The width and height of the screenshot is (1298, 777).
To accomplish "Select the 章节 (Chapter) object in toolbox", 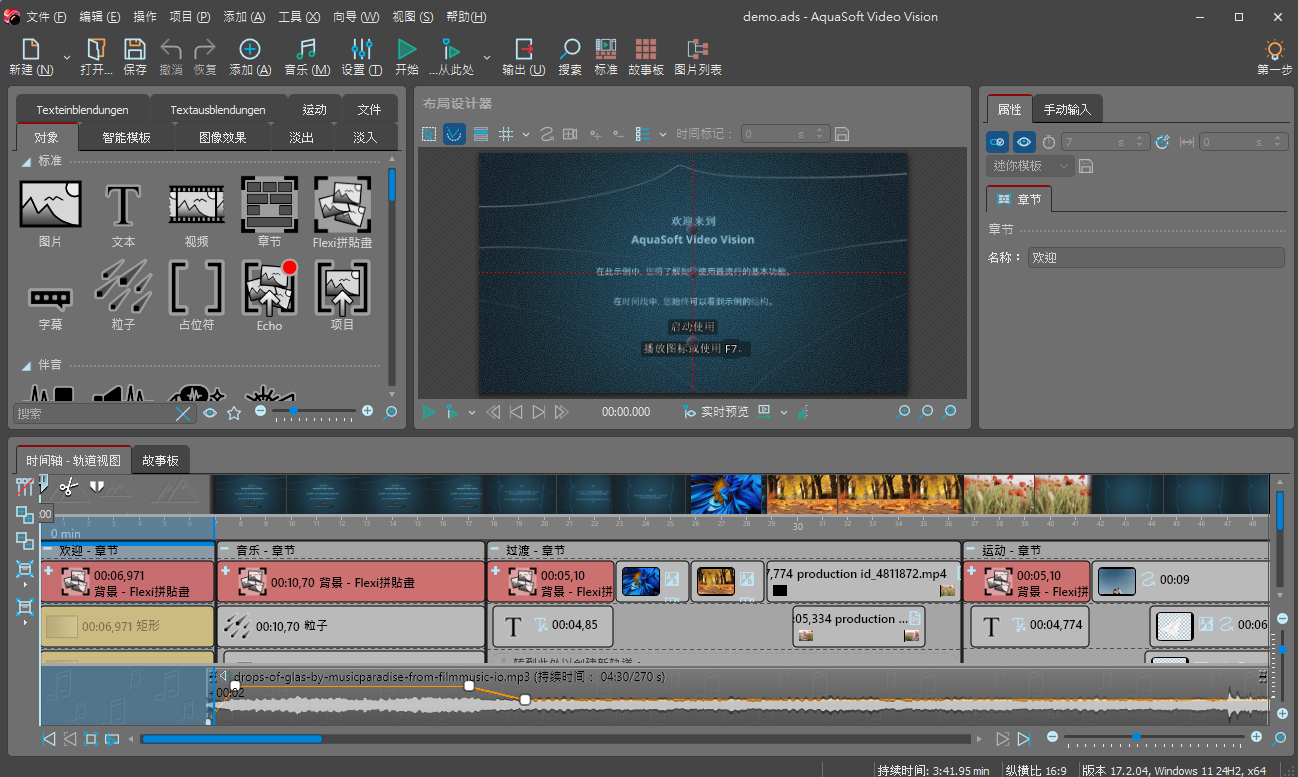I will pyautogui.click(x=269, y=212).
